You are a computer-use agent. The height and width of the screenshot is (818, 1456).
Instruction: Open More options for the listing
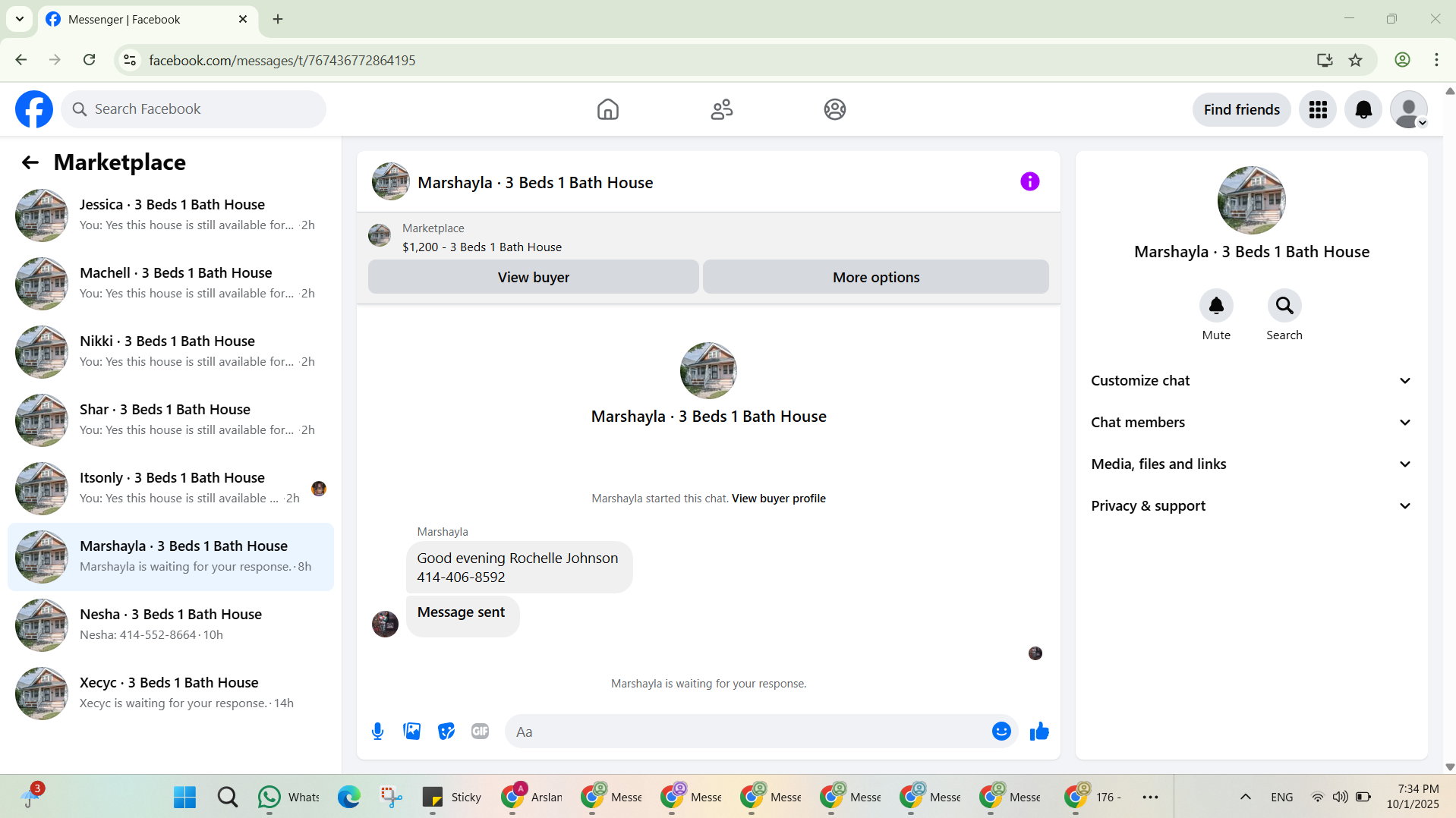coord(876,278)
